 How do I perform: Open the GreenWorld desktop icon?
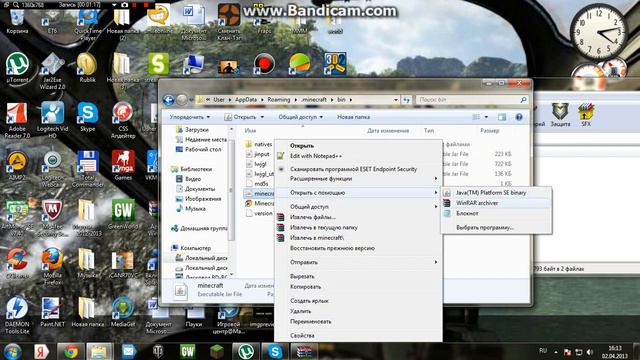point(122,215)
